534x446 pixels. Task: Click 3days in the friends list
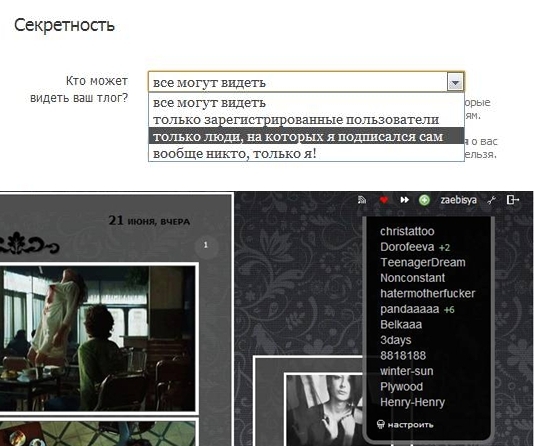click(396, 340)
